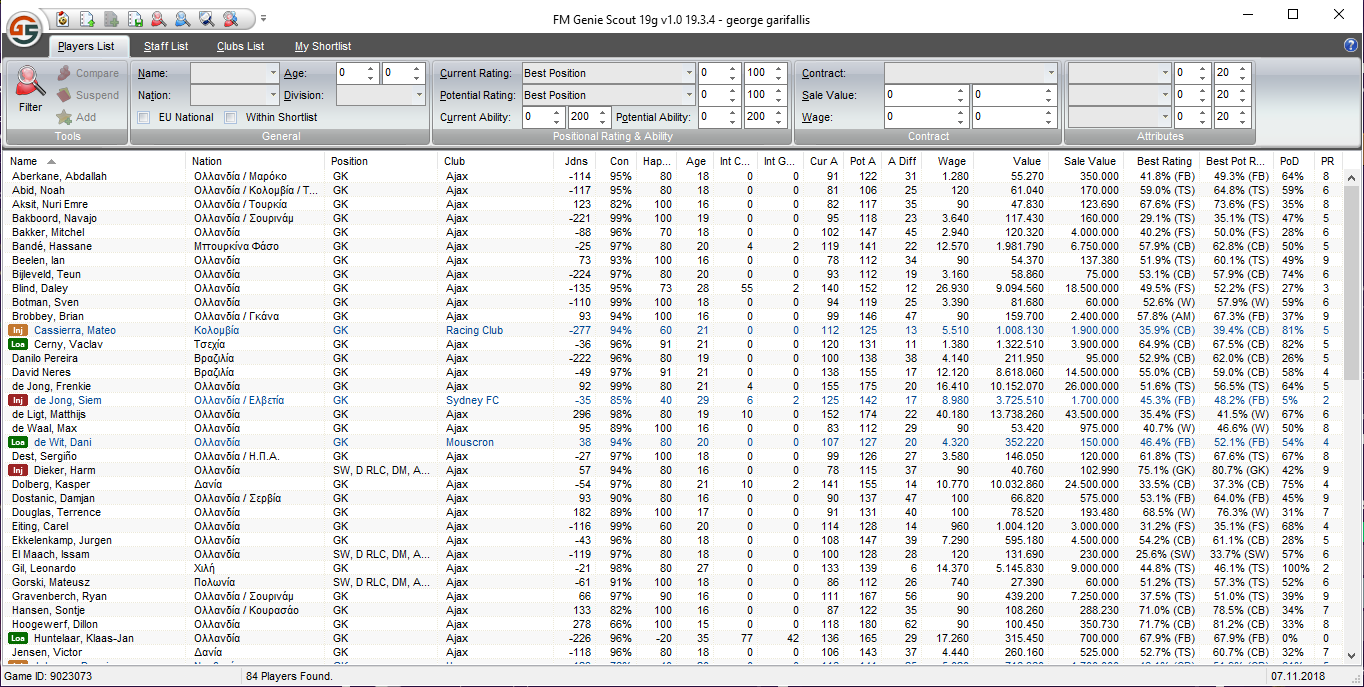The width and height of the screenshot is (1364, 687).
Task: Expand the Current Rating position dropdown
Action: coord(689,73)
